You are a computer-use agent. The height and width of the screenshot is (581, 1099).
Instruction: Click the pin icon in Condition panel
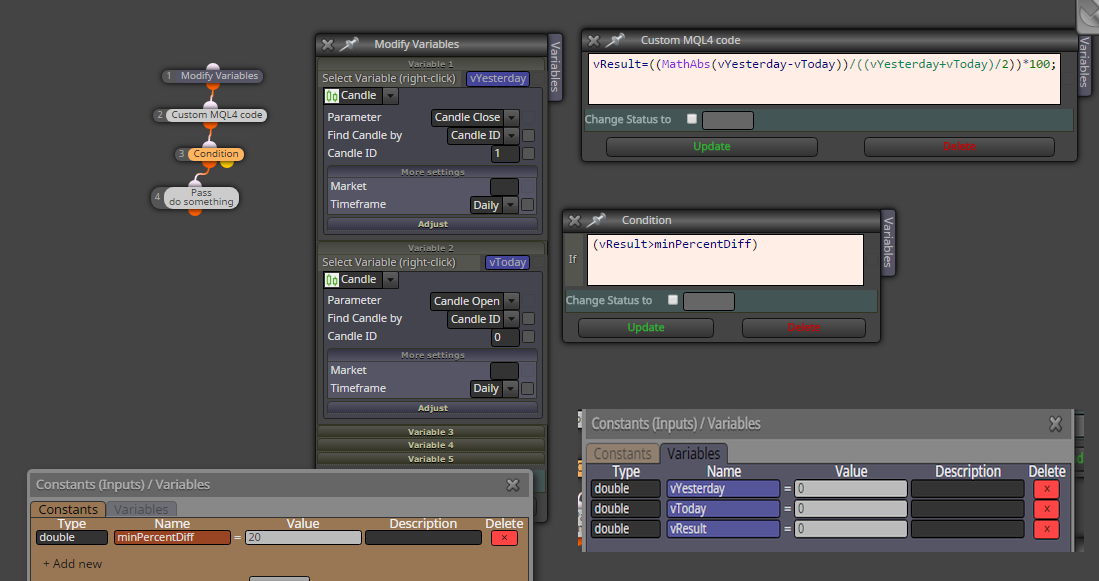pyautogui.click(x=596, y=220)
